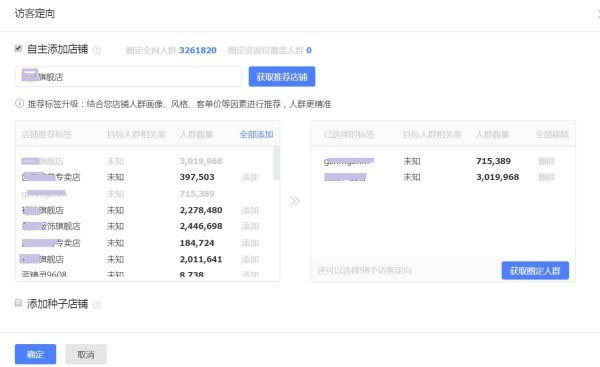
Task: Delete the selected tag with 715,389 people
Action: [x=546, y=161]
